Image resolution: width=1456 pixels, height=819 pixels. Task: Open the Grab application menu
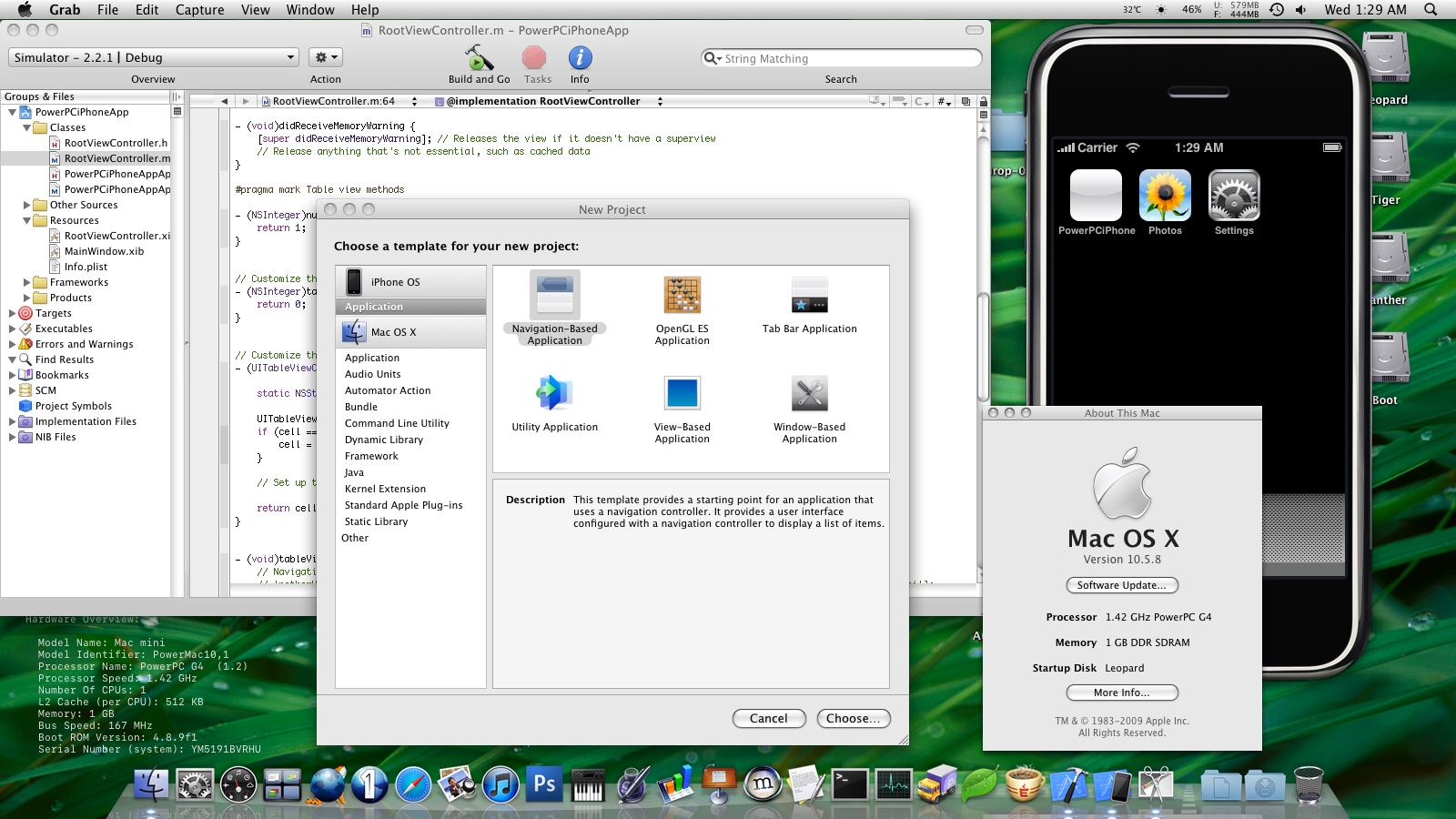pyautogui.click(x=65, y=10)
